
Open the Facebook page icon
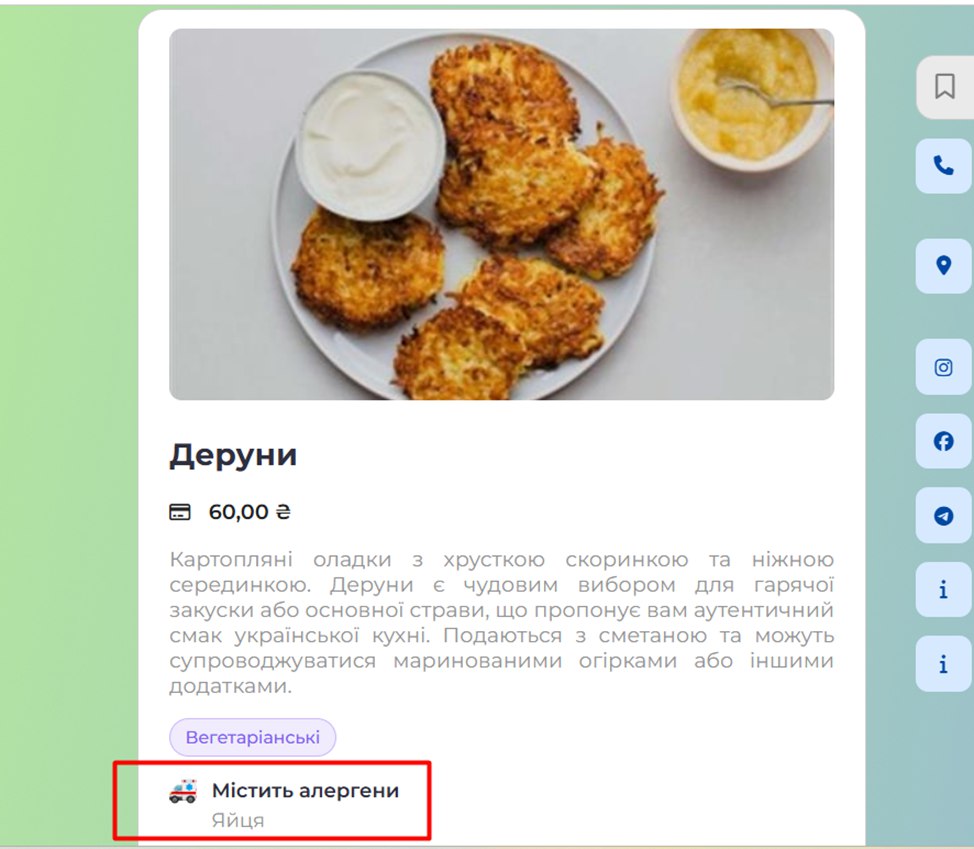(944, 441)
